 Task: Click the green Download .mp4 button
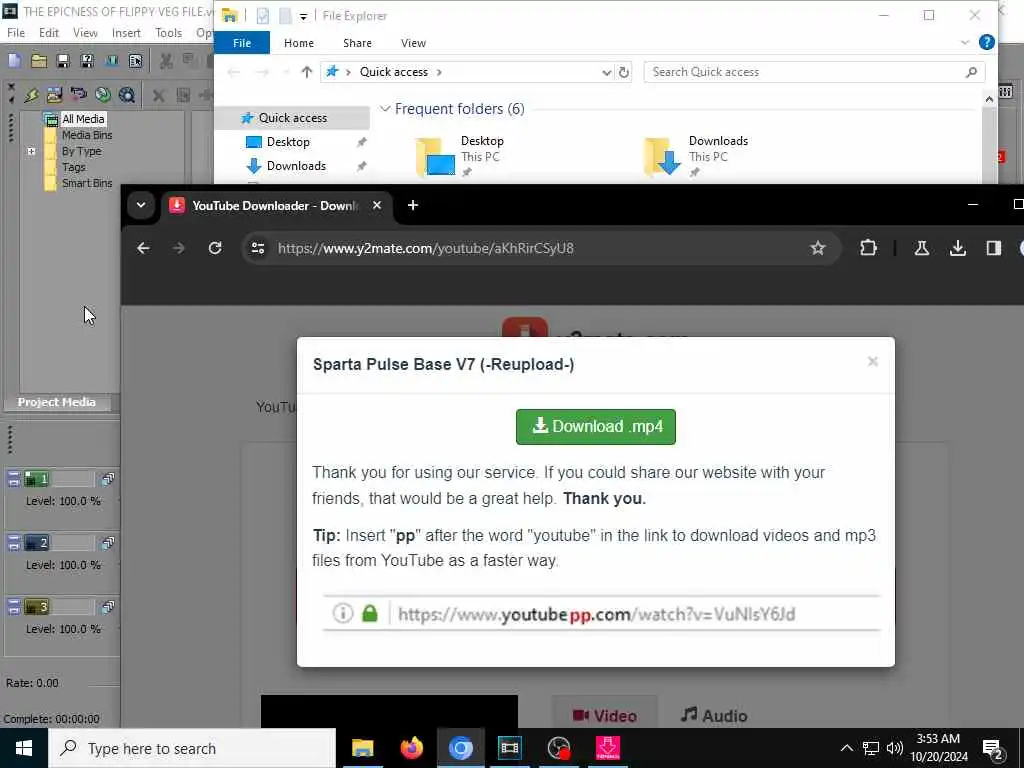click(x=596, y=426)
